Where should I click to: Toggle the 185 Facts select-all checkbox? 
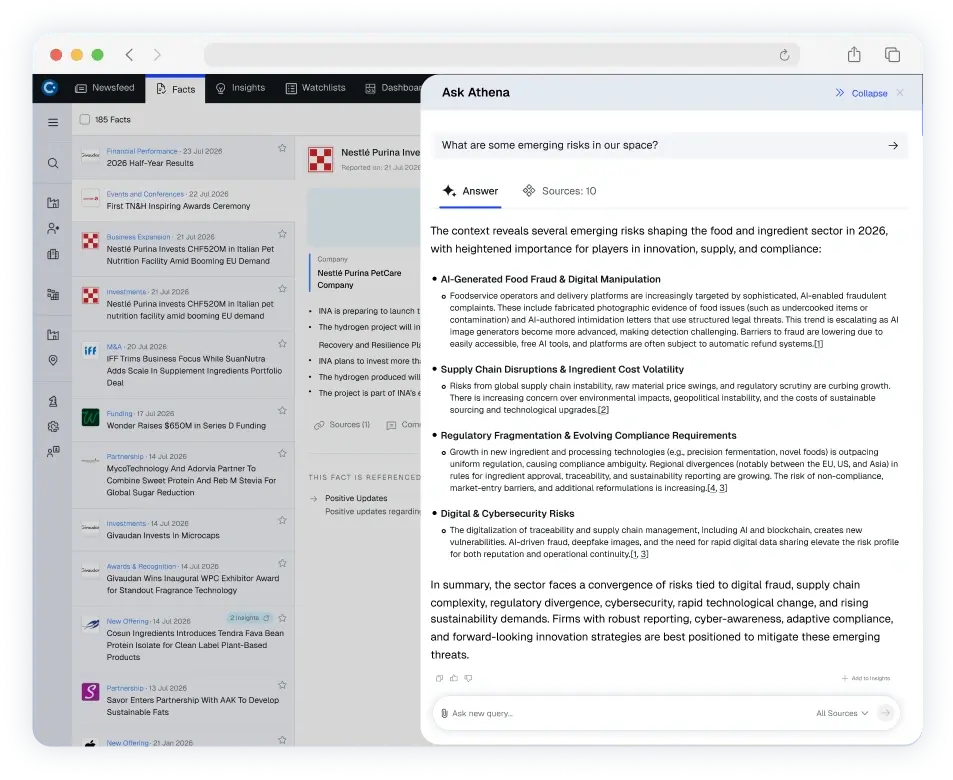tap(85, 120)
